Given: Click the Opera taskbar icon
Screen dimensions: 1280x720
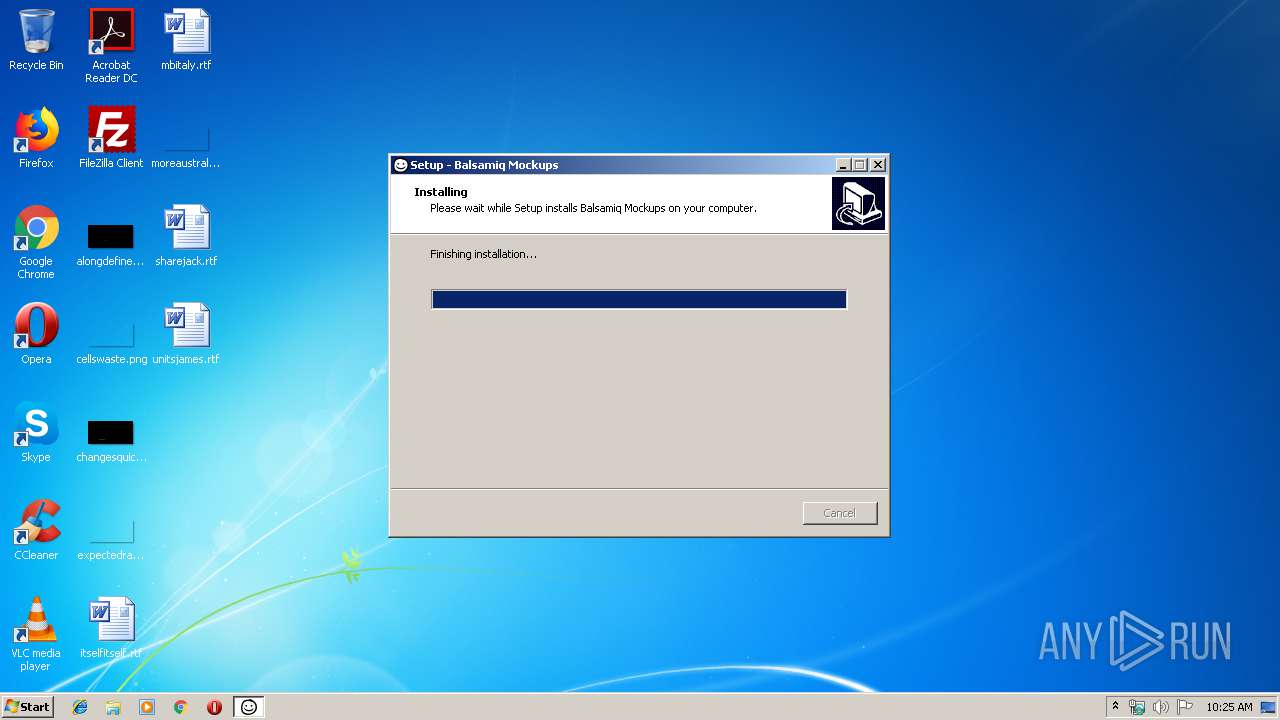Looking at the screenshot, I should (214, 707).
